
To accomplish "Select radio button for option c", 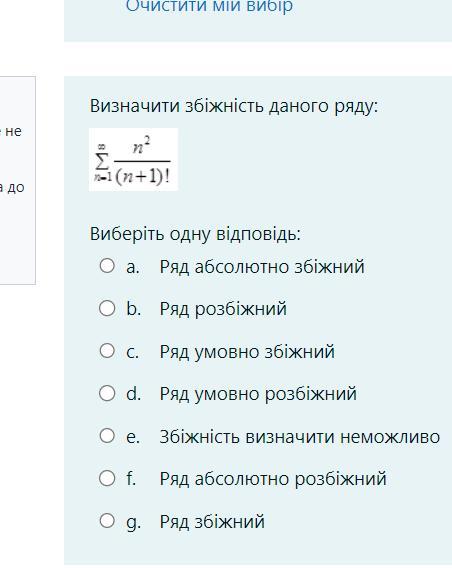I will tap(107, 351).
